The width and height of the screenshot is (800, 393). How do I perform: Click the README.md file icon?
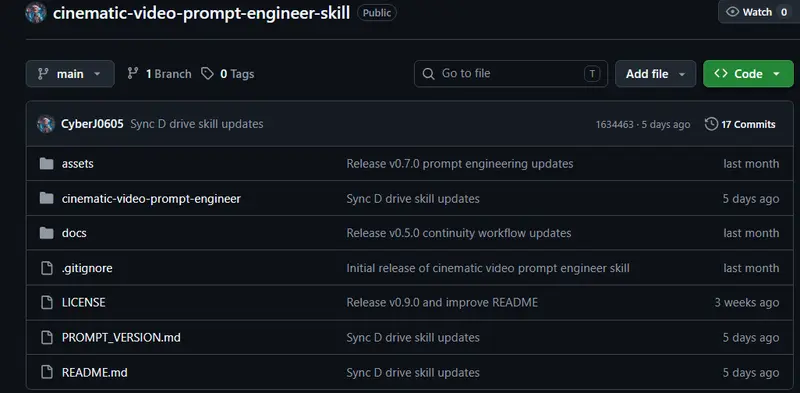46,373
